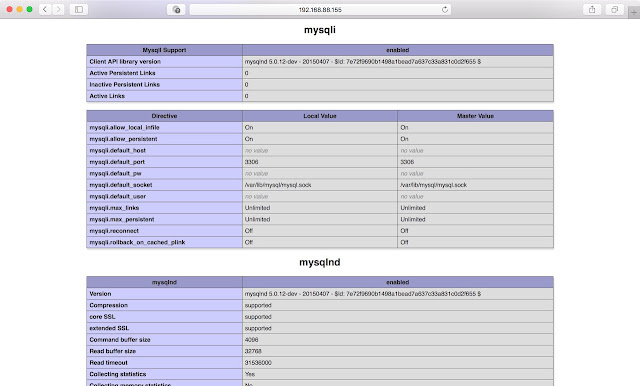Select mysqli.default_socket directive name
Screen dimensions: 640x386
coord(121,185)
